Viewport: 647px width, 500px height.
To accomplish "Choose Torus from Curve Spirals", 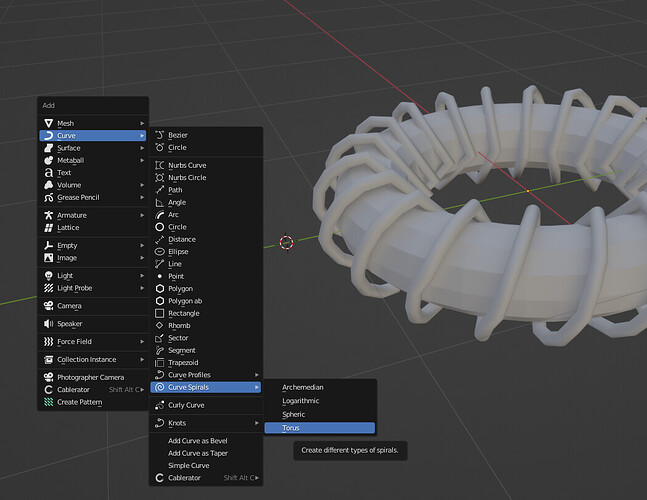I will 320,428.
